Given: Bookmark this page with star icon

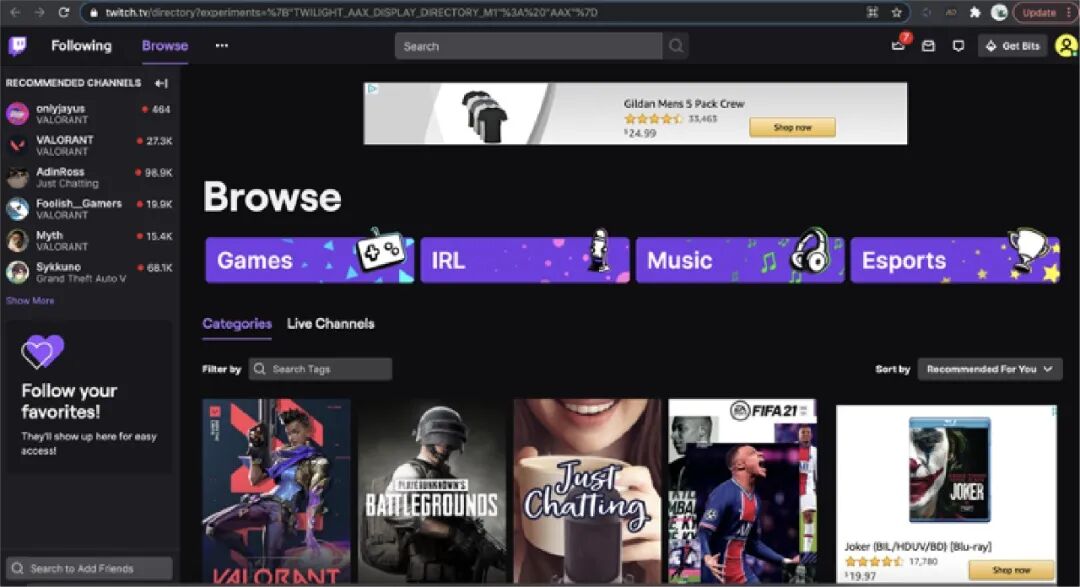Looking at the screenshot, I should (x=896, y=12).
